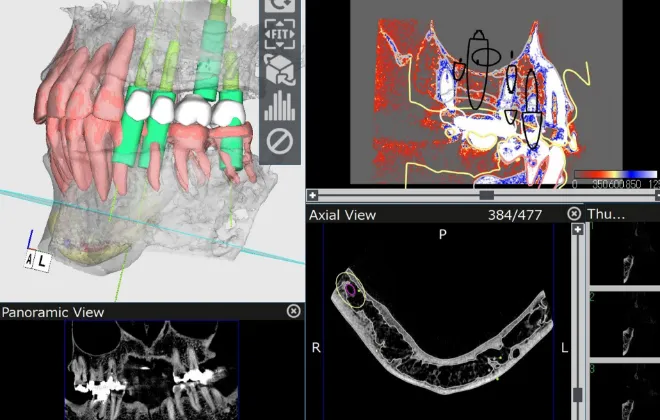Expand the plus button above Axial View
The height and width of the screenshot is (420, 660).
pyautogui.click(x=313, y=195)
